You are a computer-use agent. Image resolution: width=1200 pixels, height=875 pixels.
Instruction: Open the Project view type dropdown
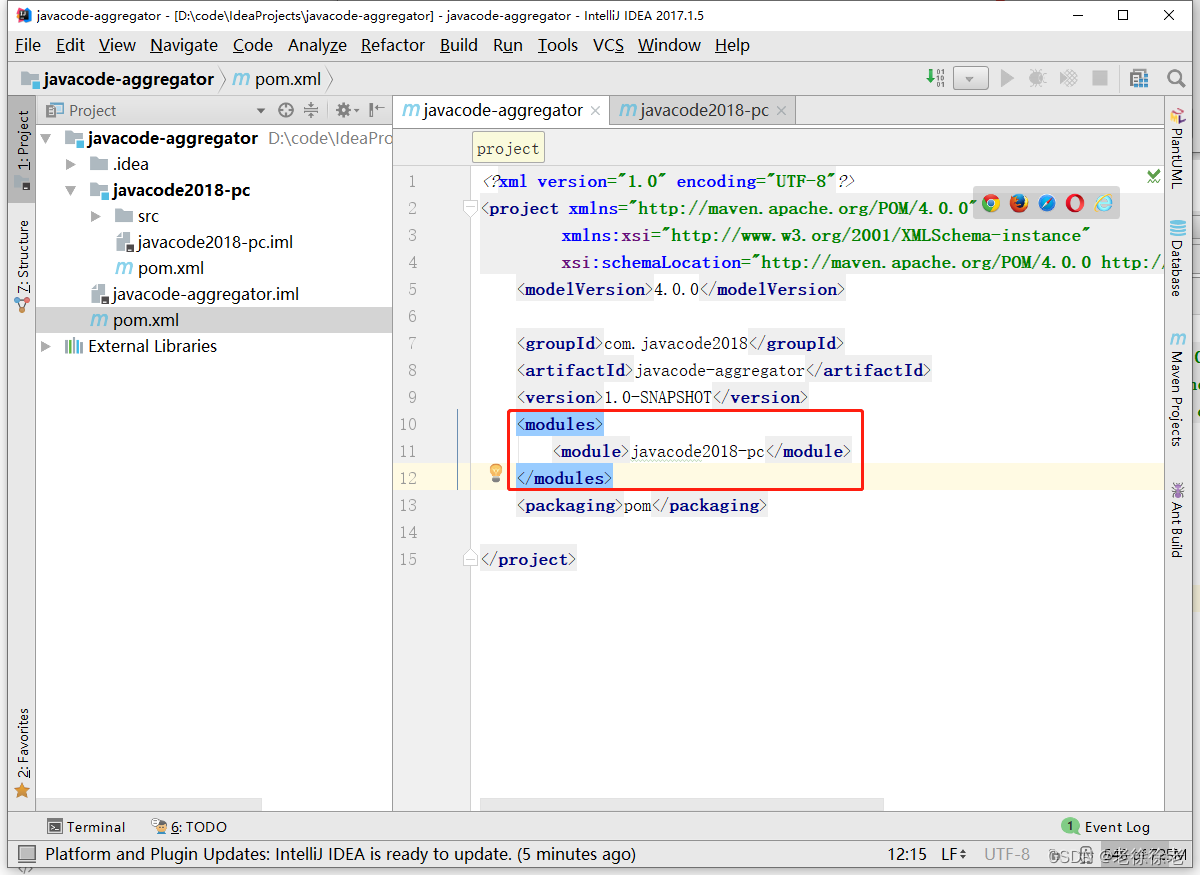(261, 111)
